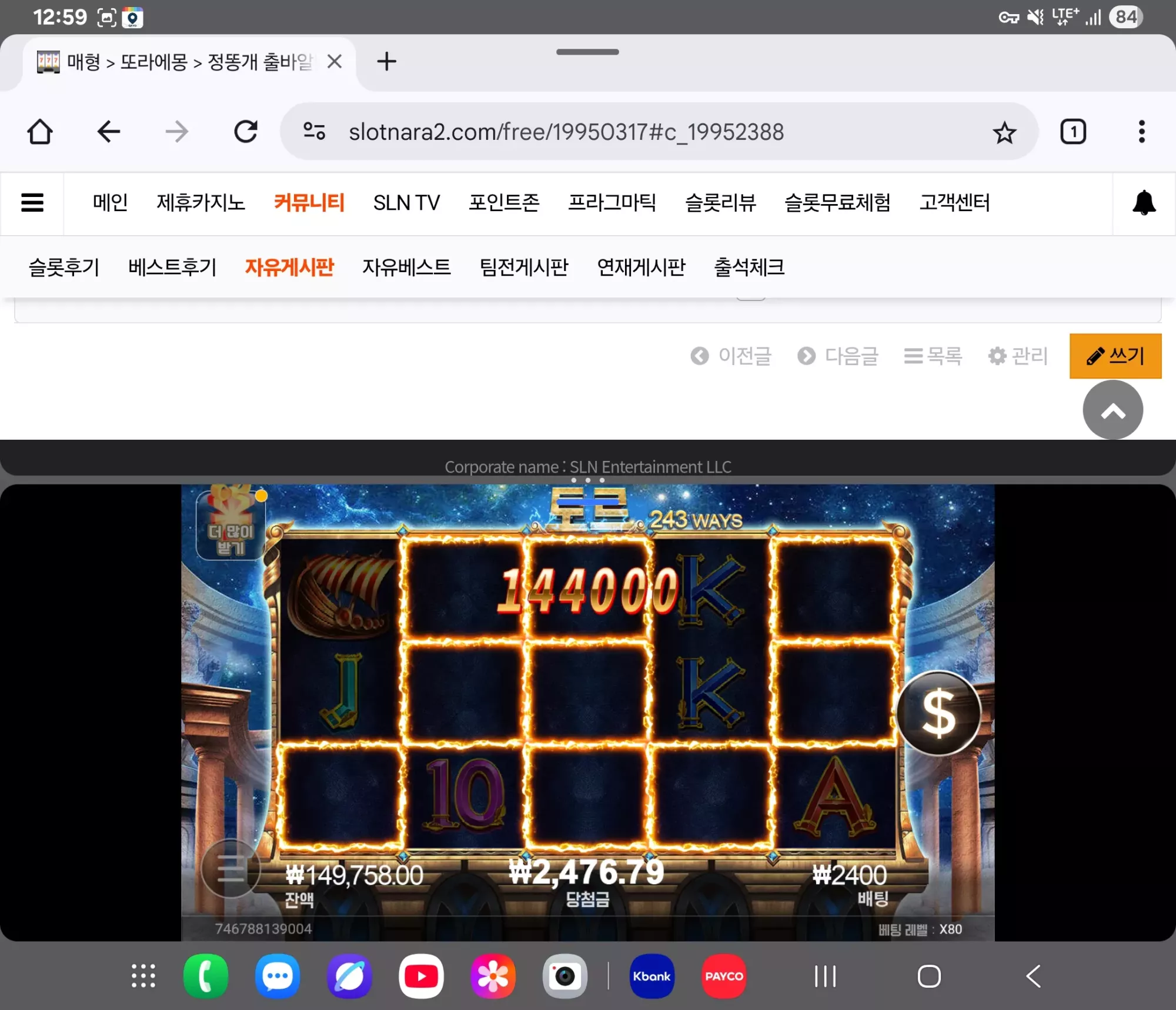Image resolution: width=1176 pixels, height=1010 pixels.
Task: Close the current browser tab
Action: click(335, 61)
